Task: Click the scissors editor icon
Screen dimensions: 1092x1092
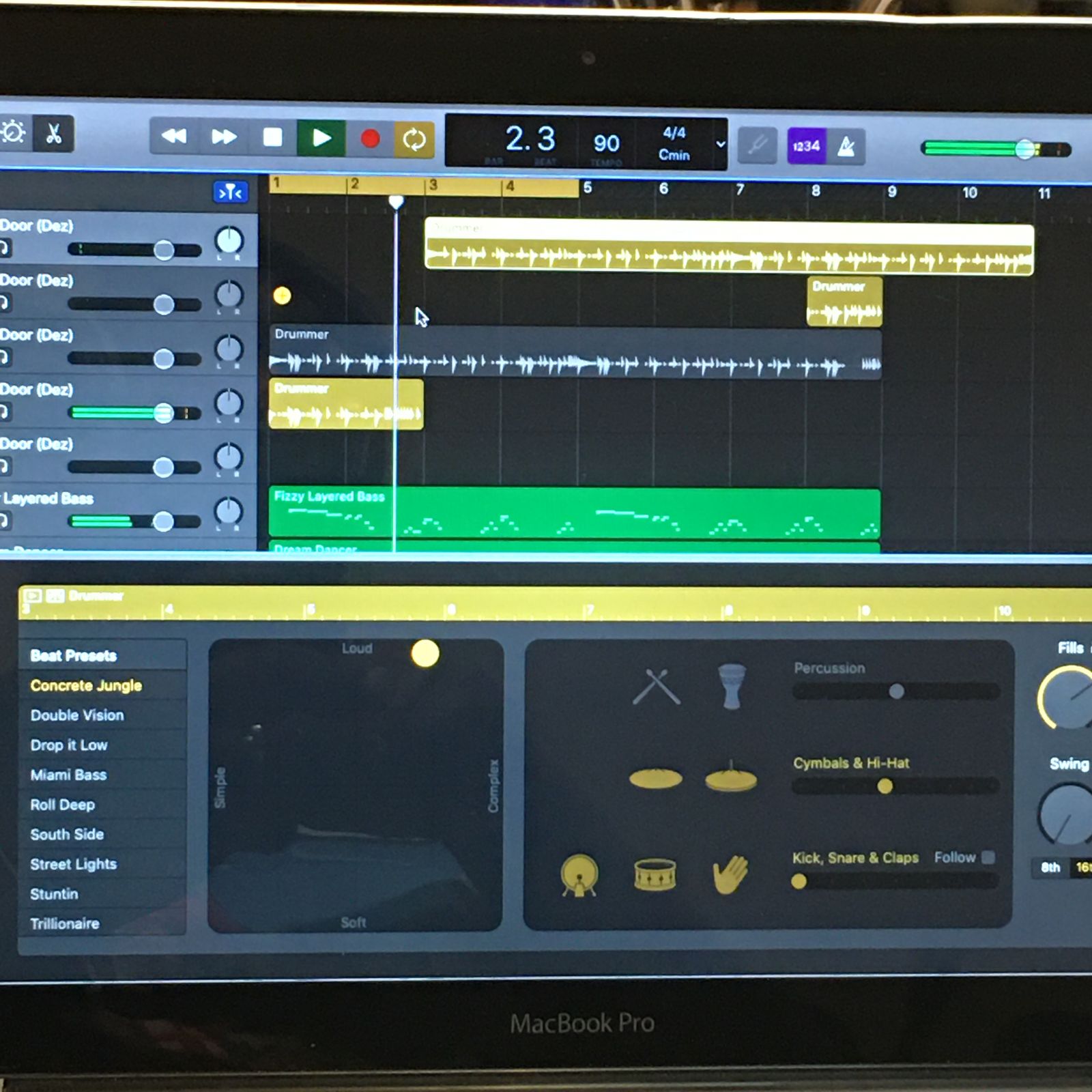Action: 53,134
